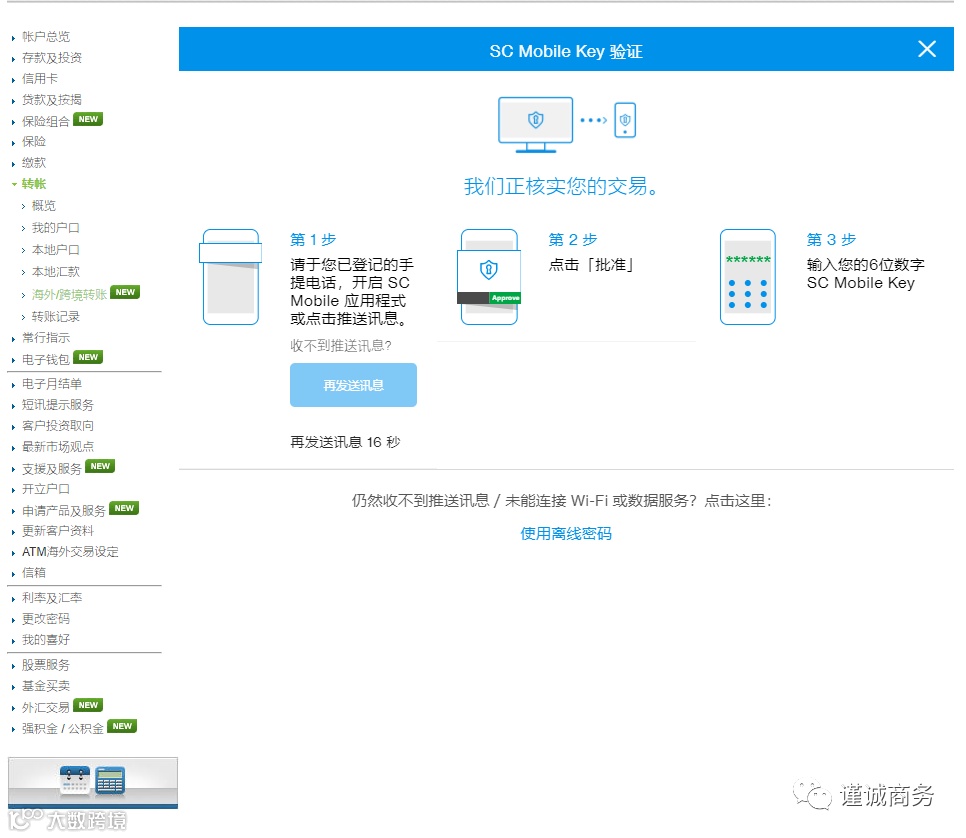Open 外汇交易 link

coord(46,707)
